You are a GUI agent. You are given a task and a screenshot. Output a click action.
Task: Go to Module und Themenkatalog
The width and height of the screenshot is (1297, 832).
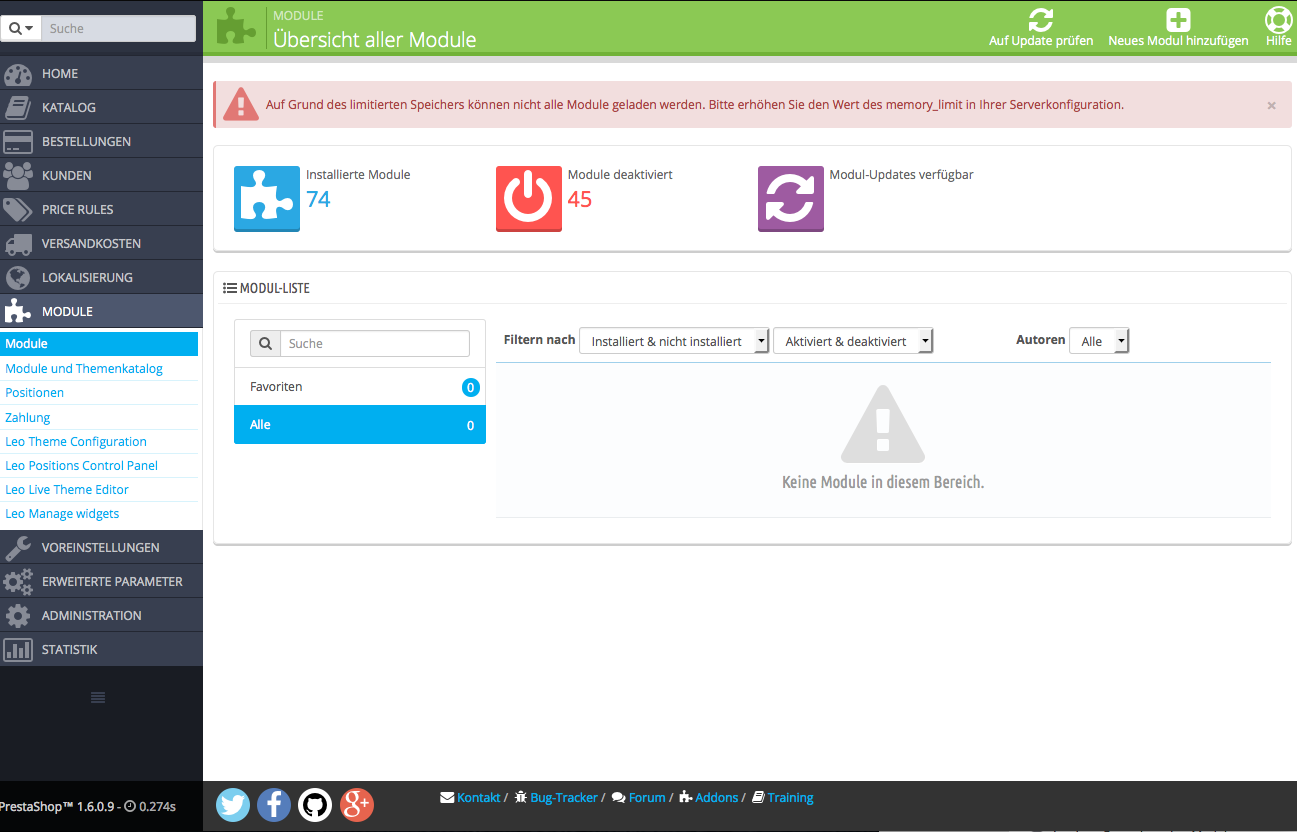click(x=84, y=369)
